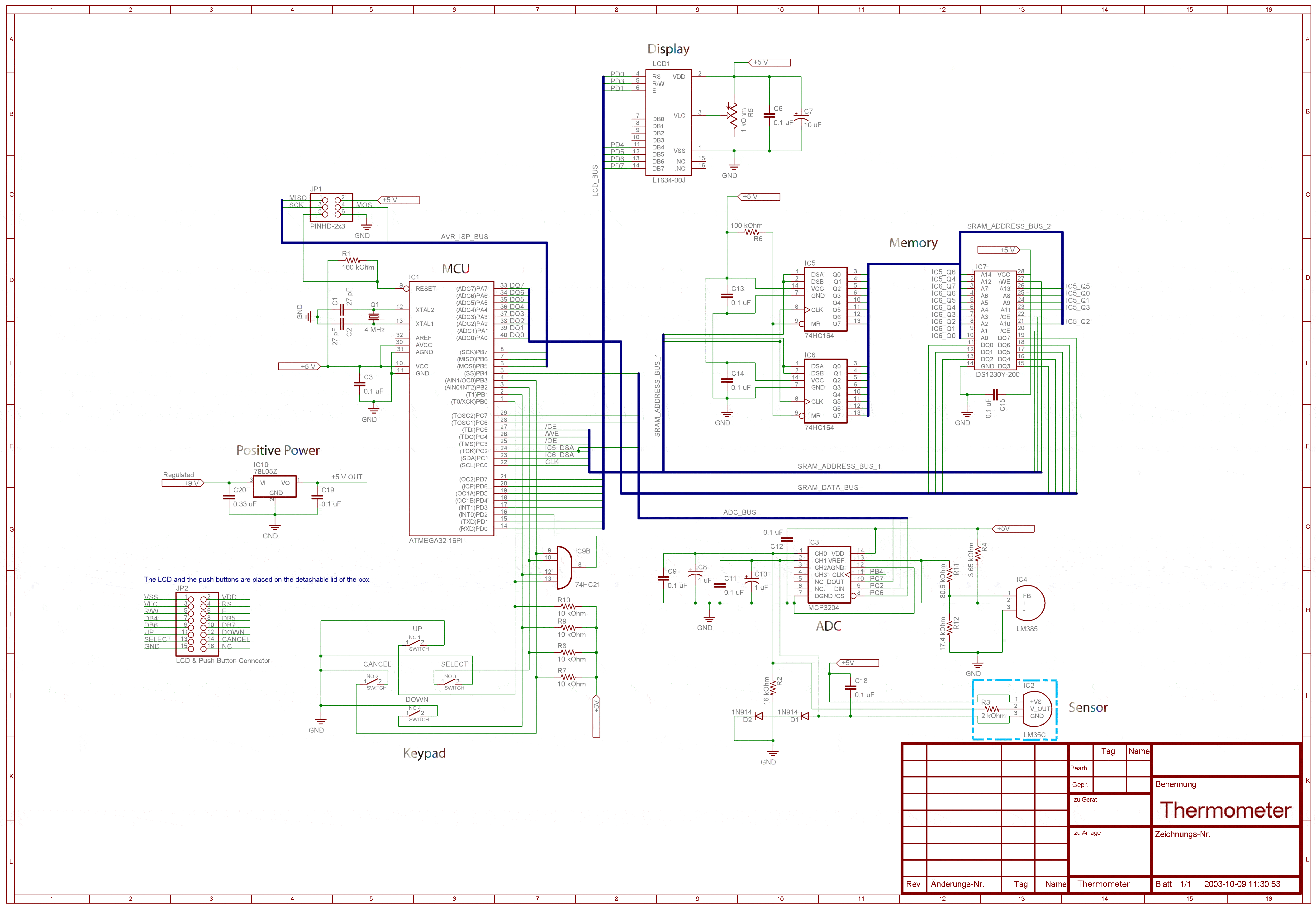Click the IC10 78L05Z regulator body
1316x910 pixels.
[275, 486]
